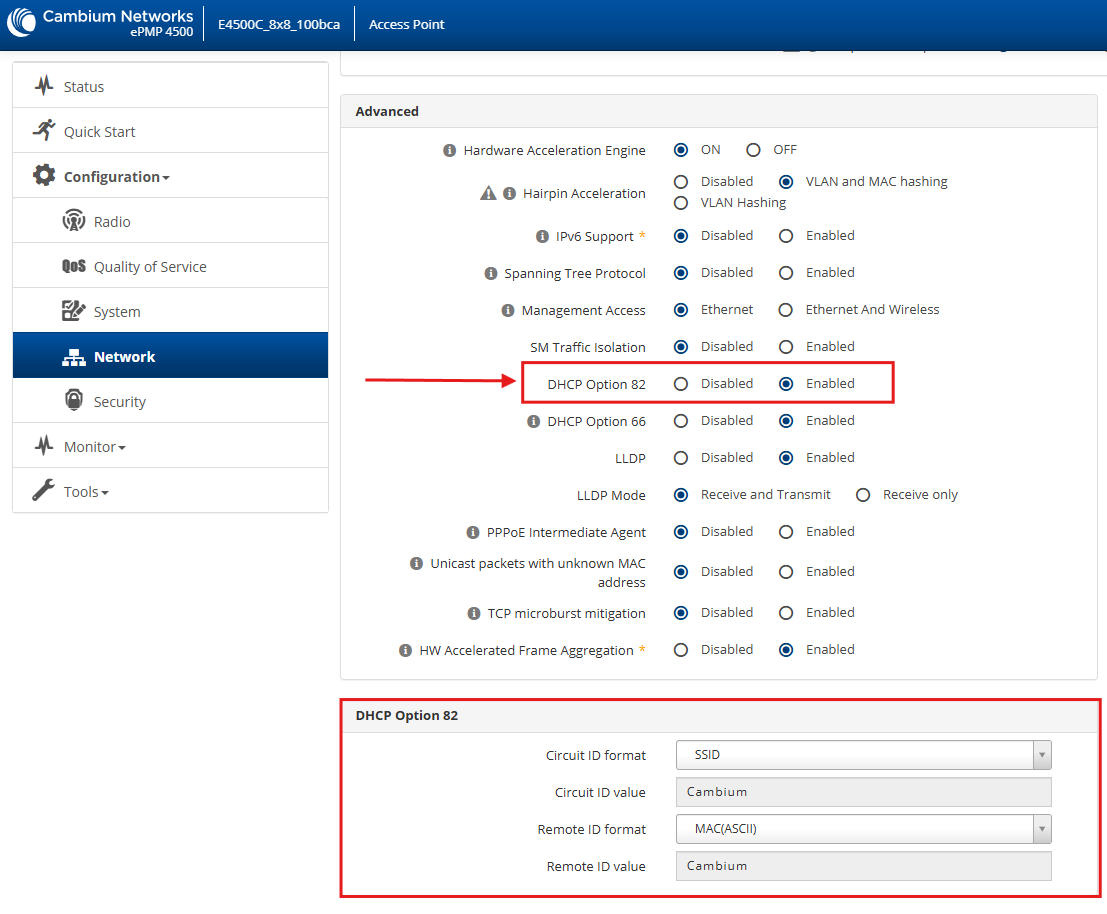The image size is (1107, 914).
Task: Open System configuration
Action: tap(170, 311)
